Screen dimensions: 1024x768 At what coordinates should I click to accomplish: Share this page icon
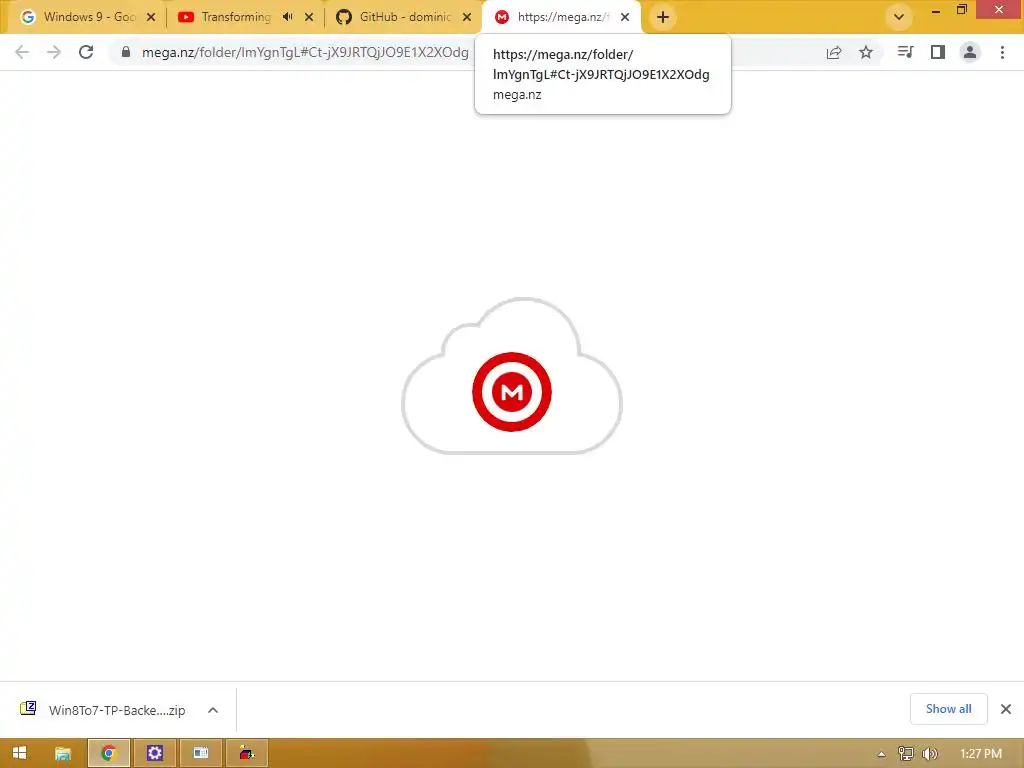pos(834,52)
